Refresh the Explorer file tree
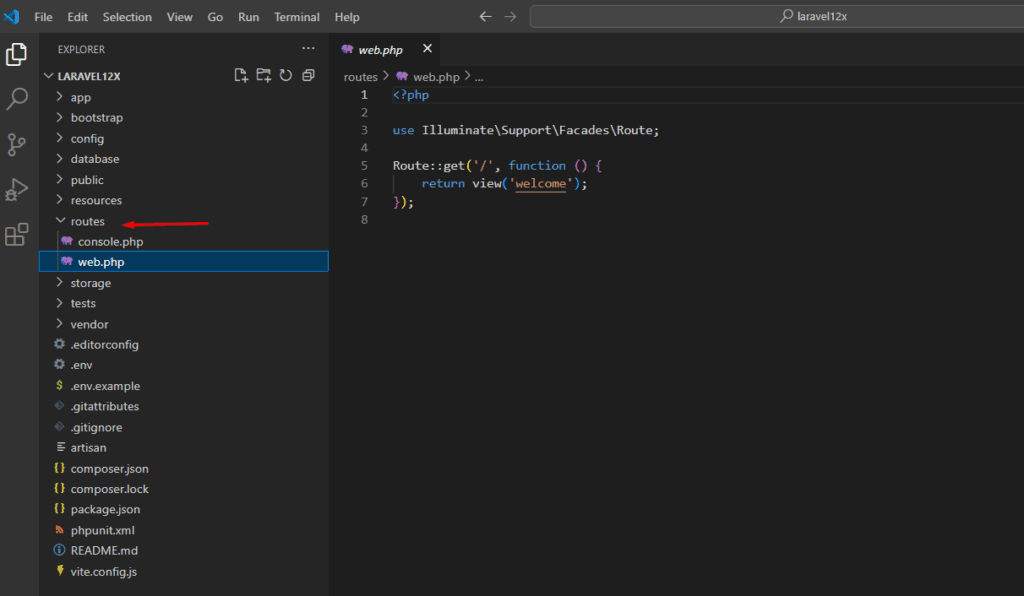The image size is (1024, 596). [286, 75]
